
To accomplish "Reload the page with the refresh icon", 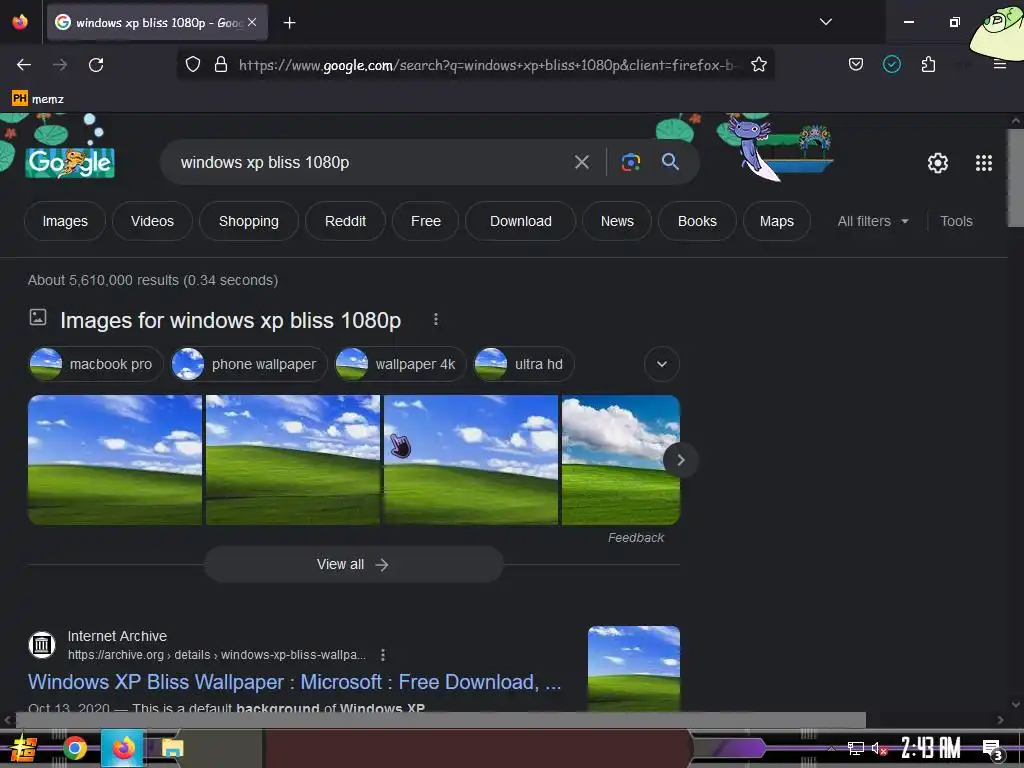I will [x=96, y=65].
